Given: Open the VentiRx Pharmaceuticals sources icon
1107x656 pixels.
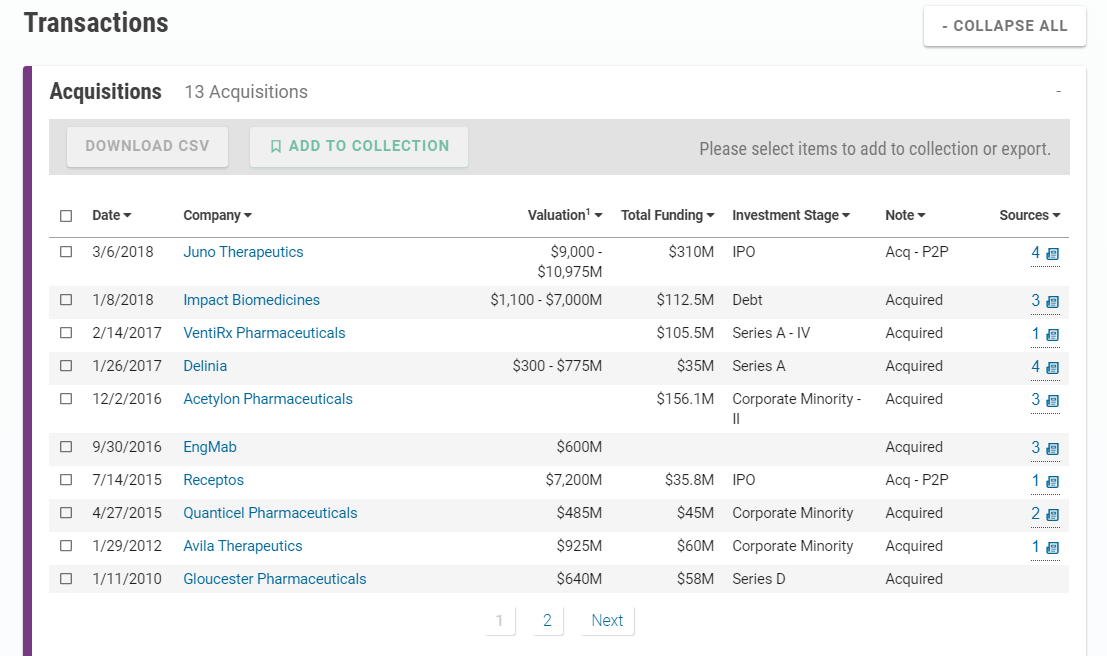Looking at the screenshot, I should pos(1052,335).
